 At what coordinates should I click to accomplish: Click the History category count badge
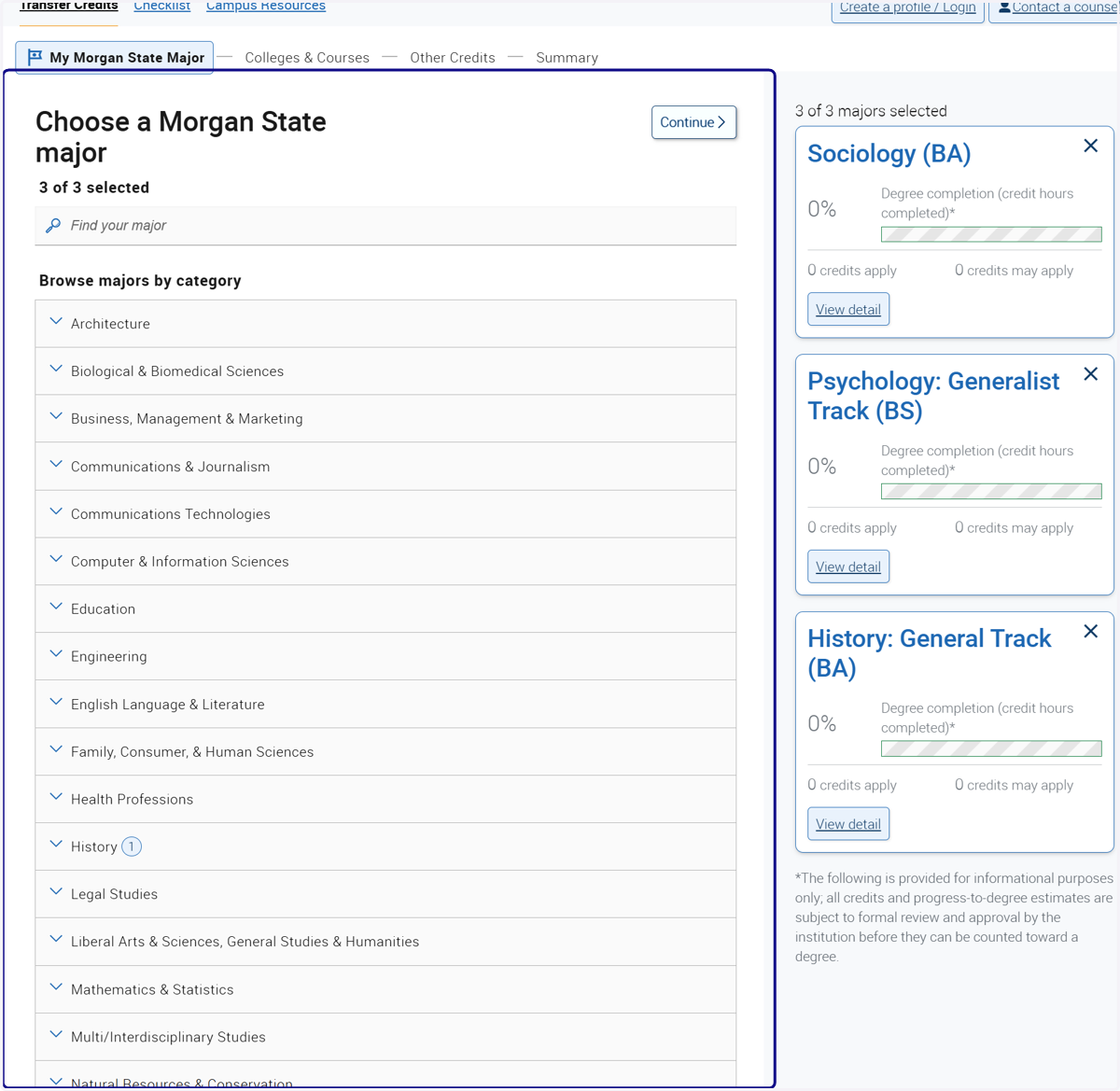[132, 846]
